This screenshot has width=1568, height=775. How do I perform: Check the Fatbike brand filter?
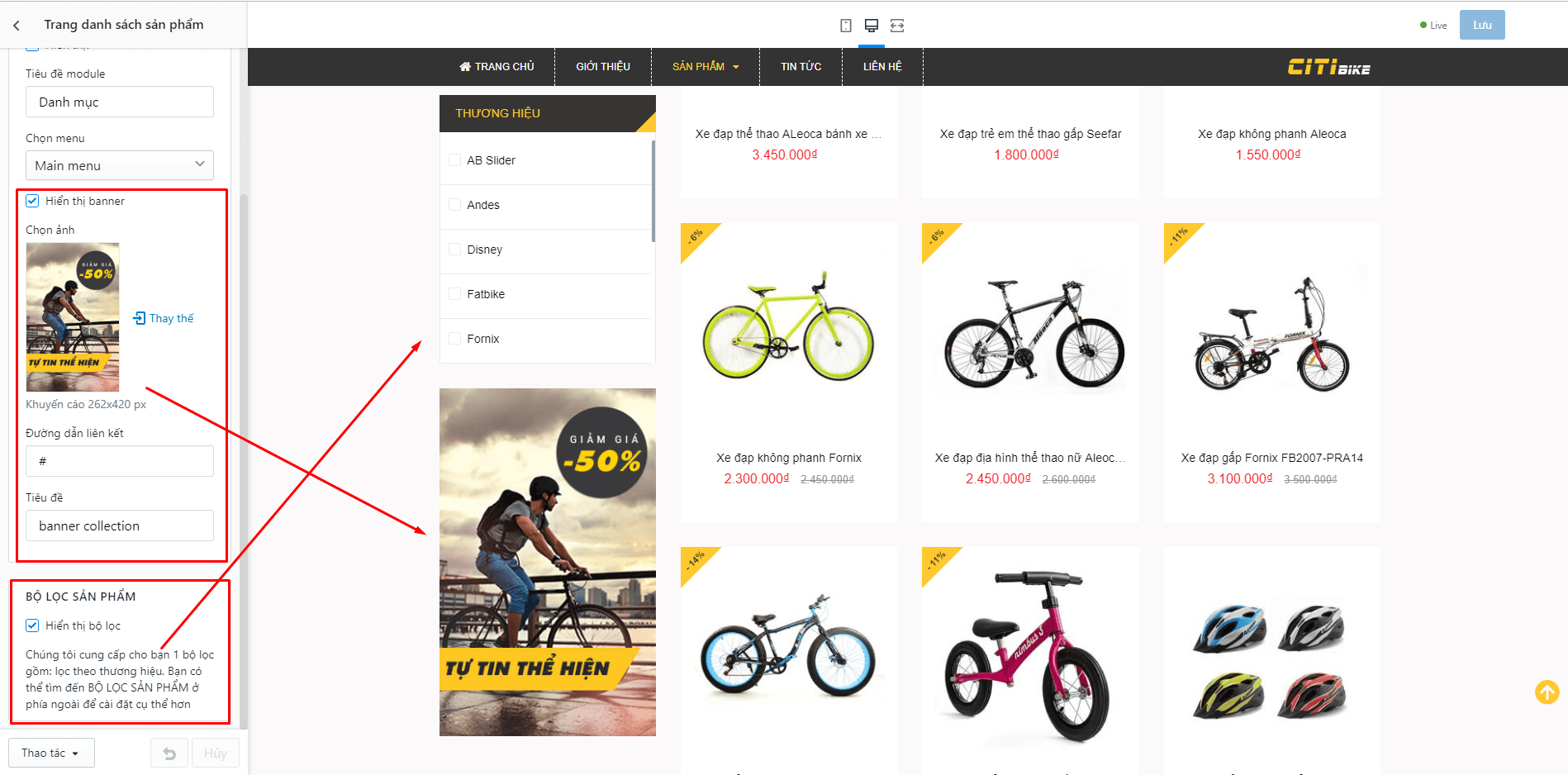pos(454,294)
